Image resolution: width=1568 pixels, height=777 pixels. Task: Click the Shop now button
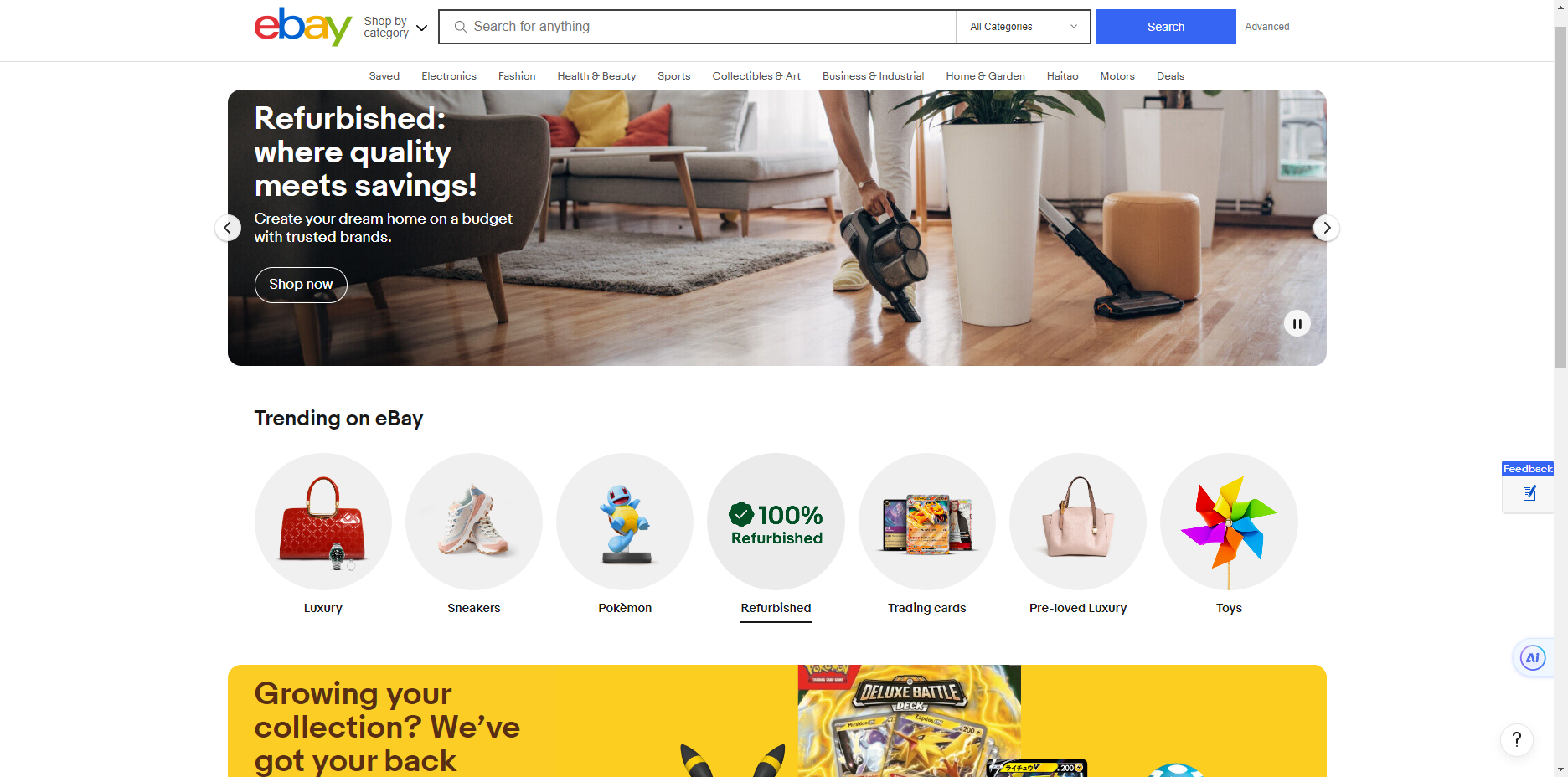click(x=301, y=285)
